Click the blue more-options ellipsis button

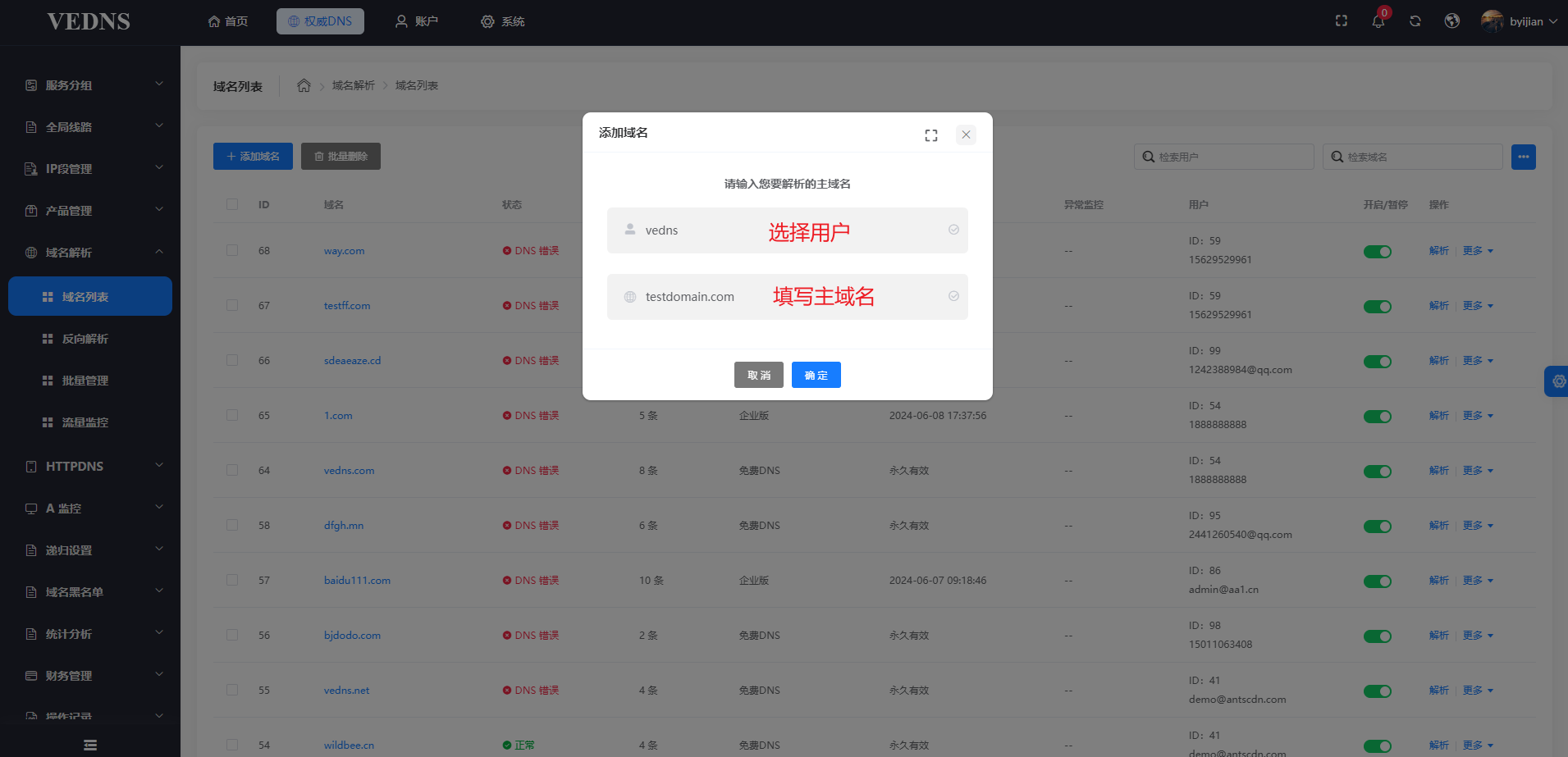[1524, 157]
